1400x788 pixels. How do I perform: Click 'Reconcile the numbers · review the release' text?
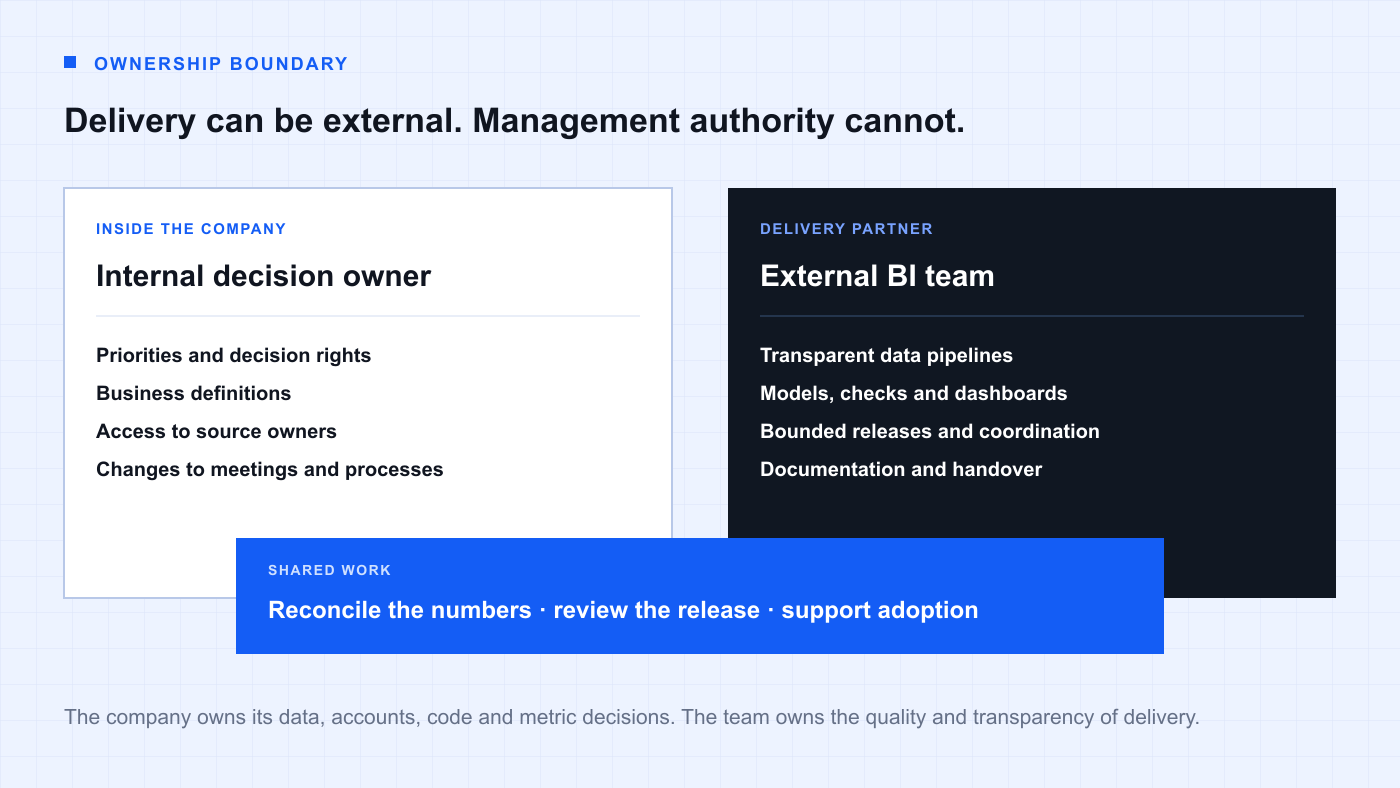pyautogui.click(x=514, y=610)
